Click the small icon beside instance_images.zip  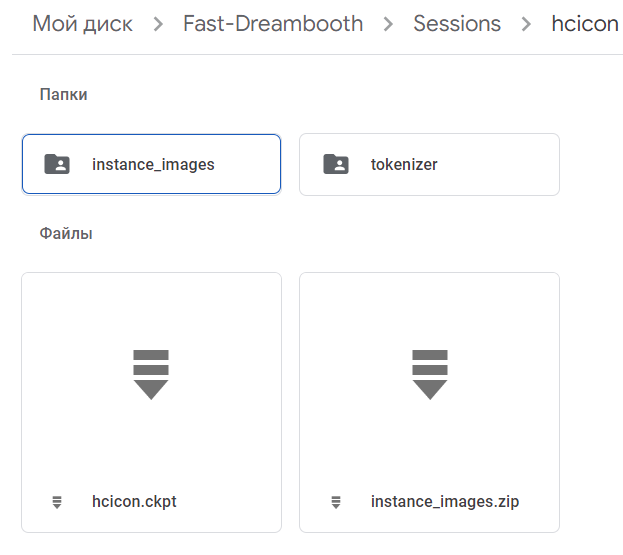point(336,502)
